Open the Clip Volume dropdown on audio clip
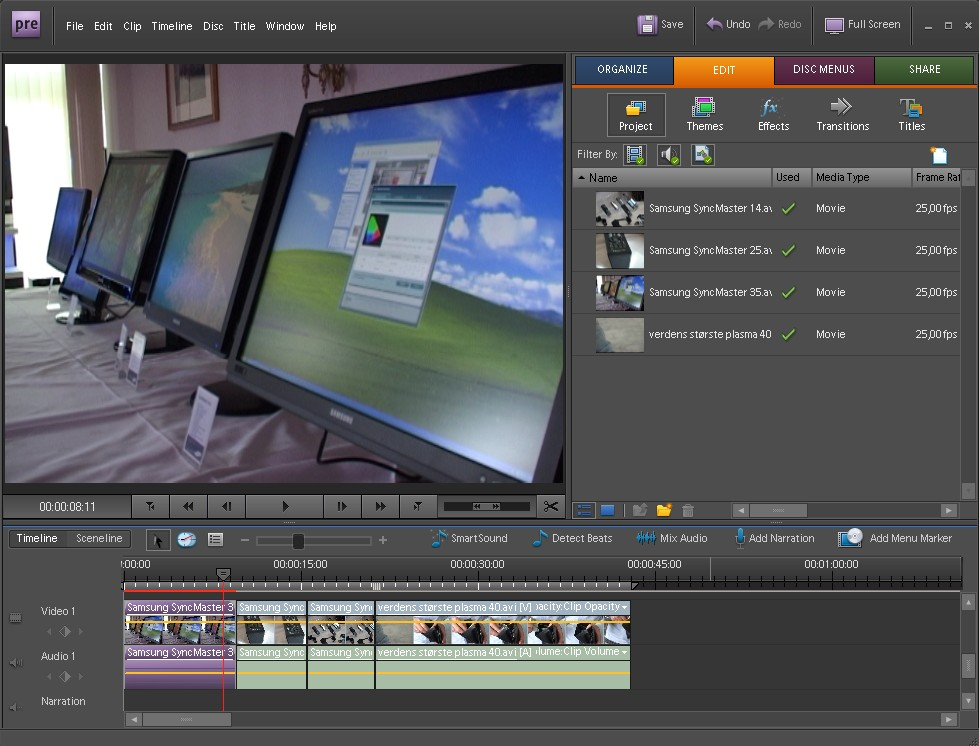979x746 pixels. pos(624,652)
